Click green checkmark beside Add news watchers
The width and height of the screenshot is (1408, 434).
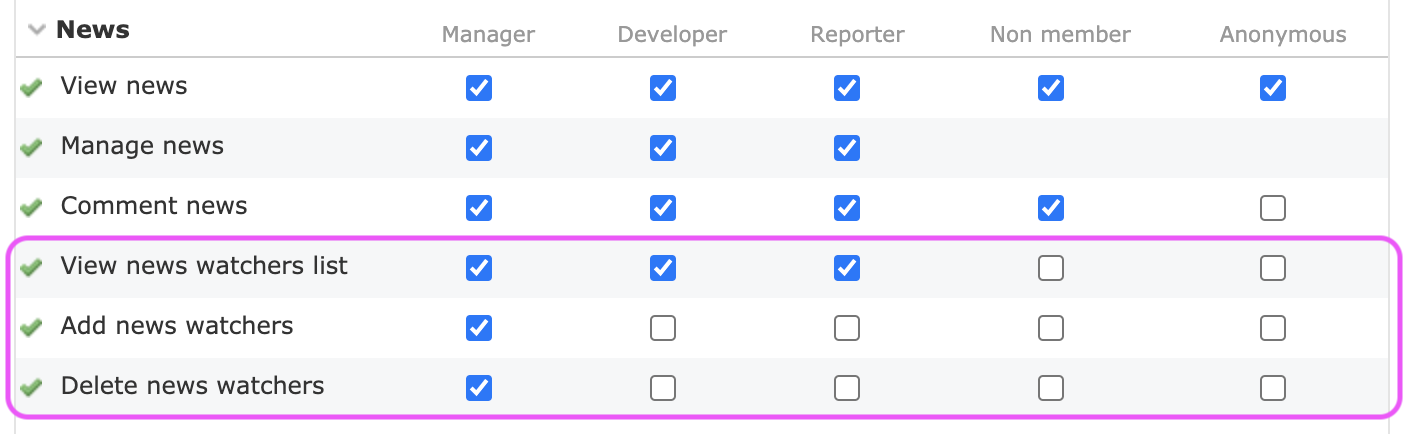coord(32,328)
